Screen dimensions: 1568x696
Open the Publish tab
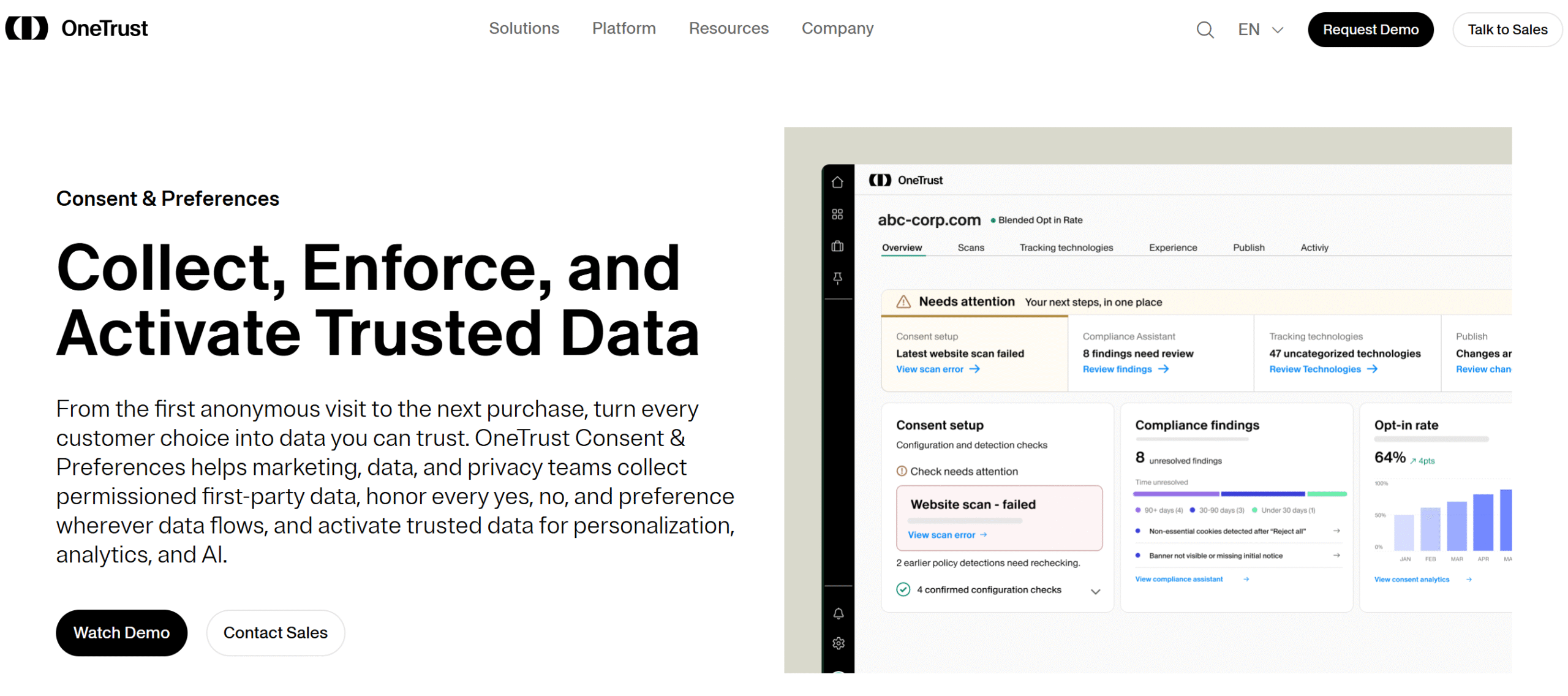coord(1248,248)
